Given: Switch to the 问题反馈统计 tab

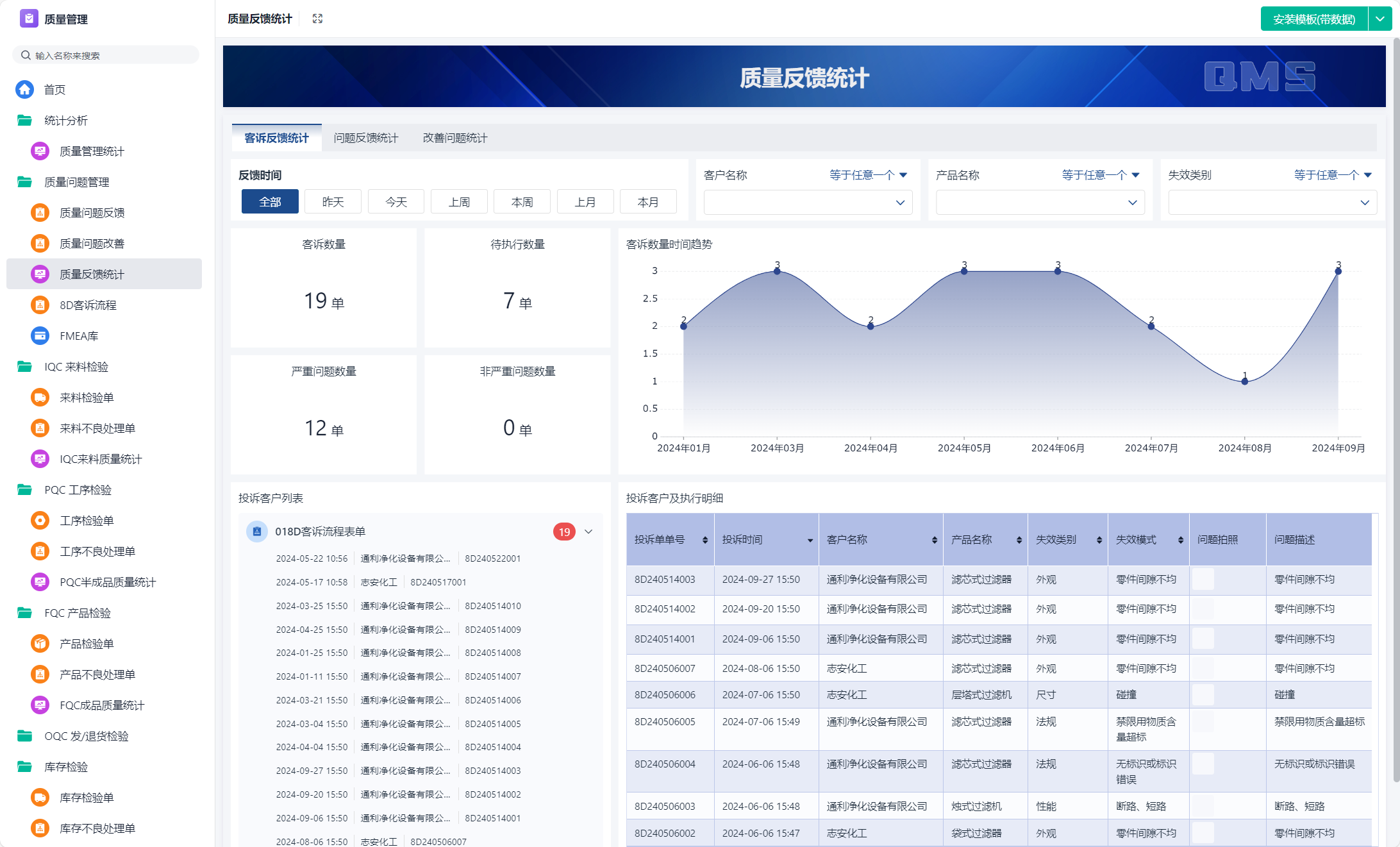Looking at the screenshot, I should click(x=365, y=138).
